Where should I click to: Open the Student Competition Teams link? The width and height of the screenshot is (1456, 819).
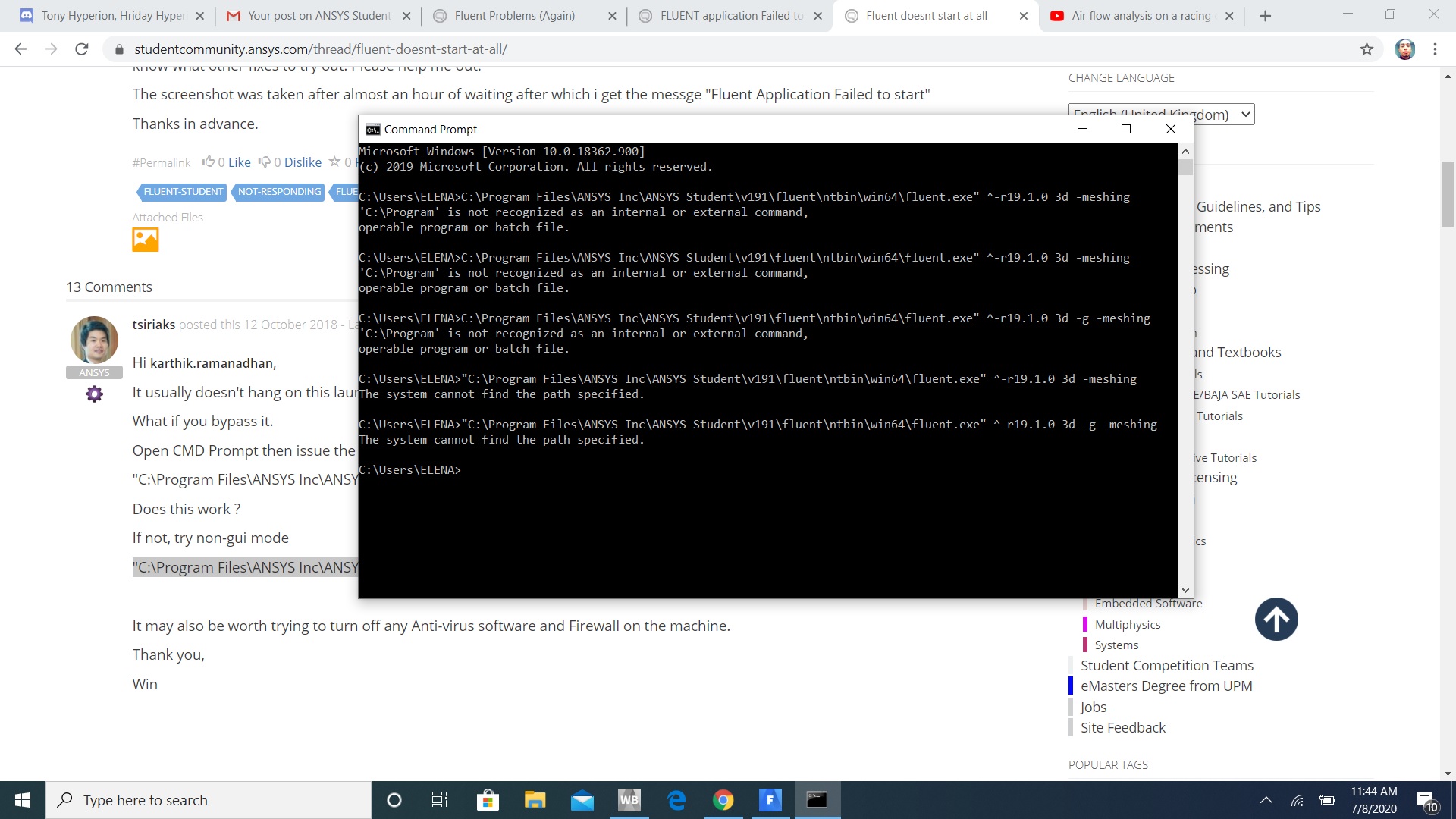pyautogui.click(x=1166, y=665)
